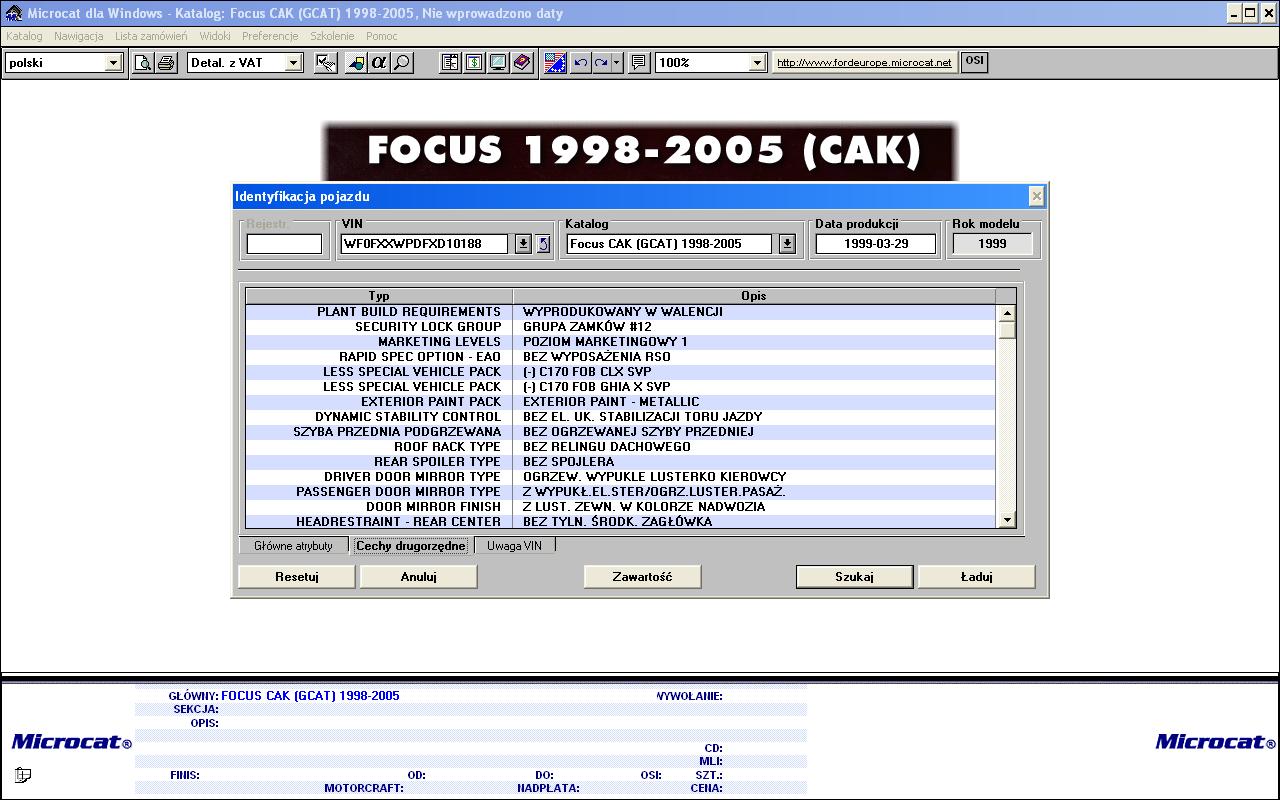Click the attribute list scroll-up arrow
Viewport: 1280px width, 800px height.
pyautogui.click(x=1007, y=313)
